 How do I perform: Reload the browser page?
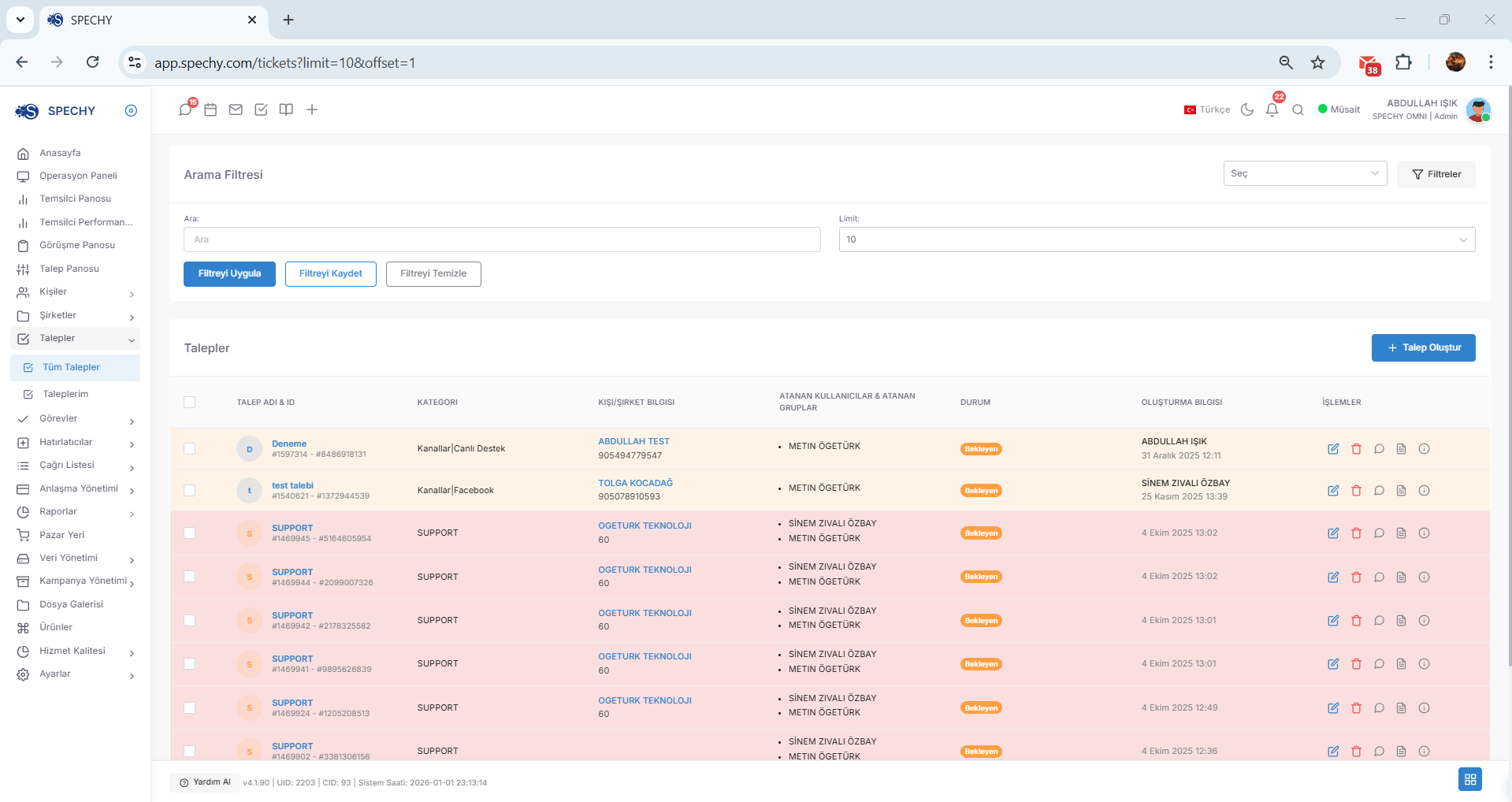[x=92, y=62]
